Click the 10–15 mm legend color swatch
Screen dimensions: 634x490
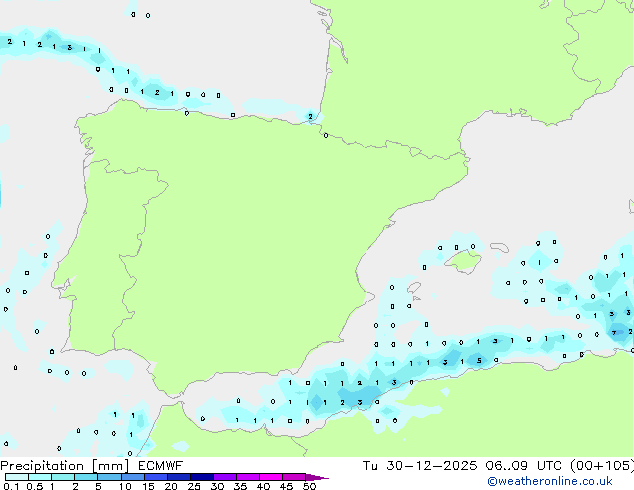pyautogui.click(x=132, y=477)
